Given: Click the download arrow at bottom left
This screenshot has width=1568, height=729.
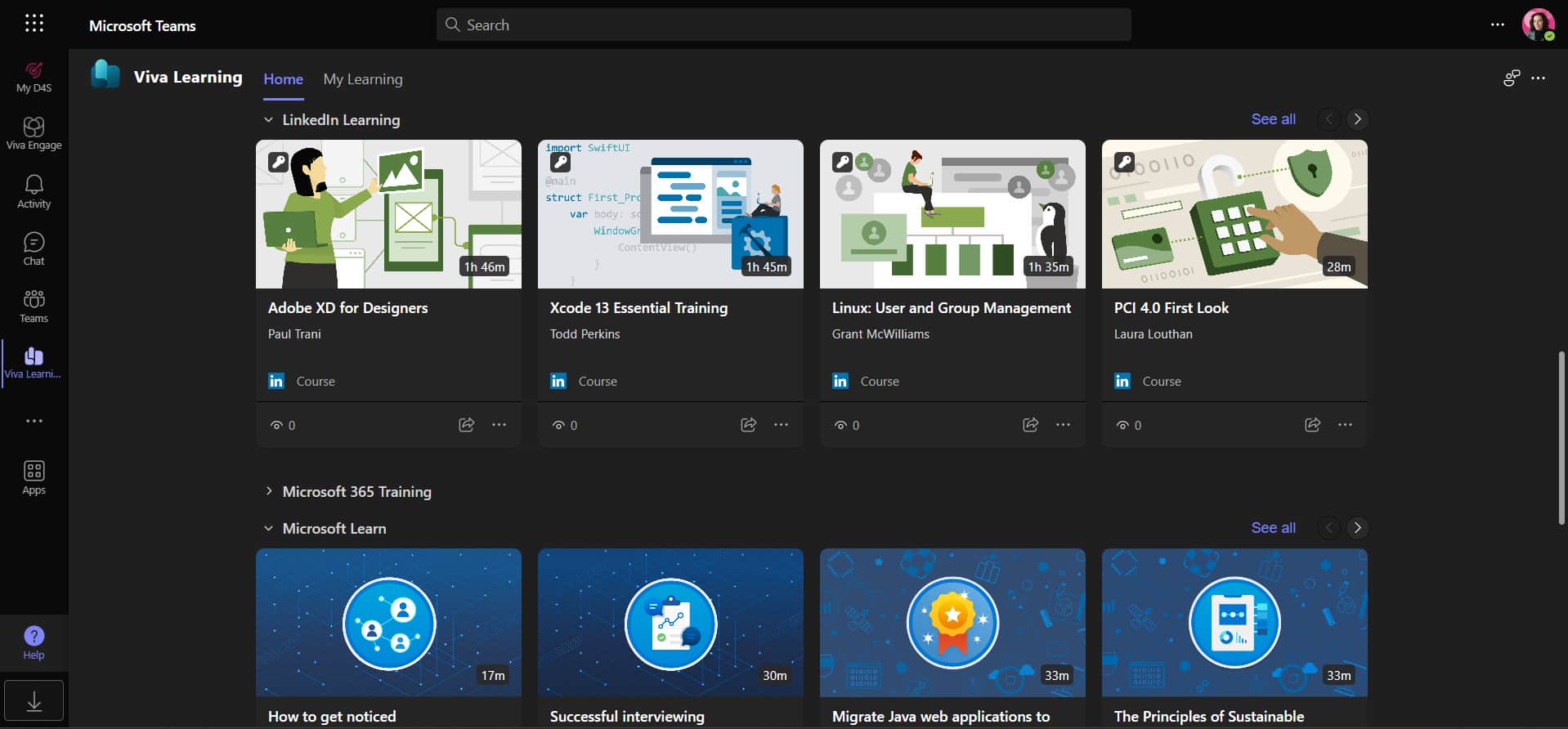Looking at the screenshot, I should coord(34,701).
